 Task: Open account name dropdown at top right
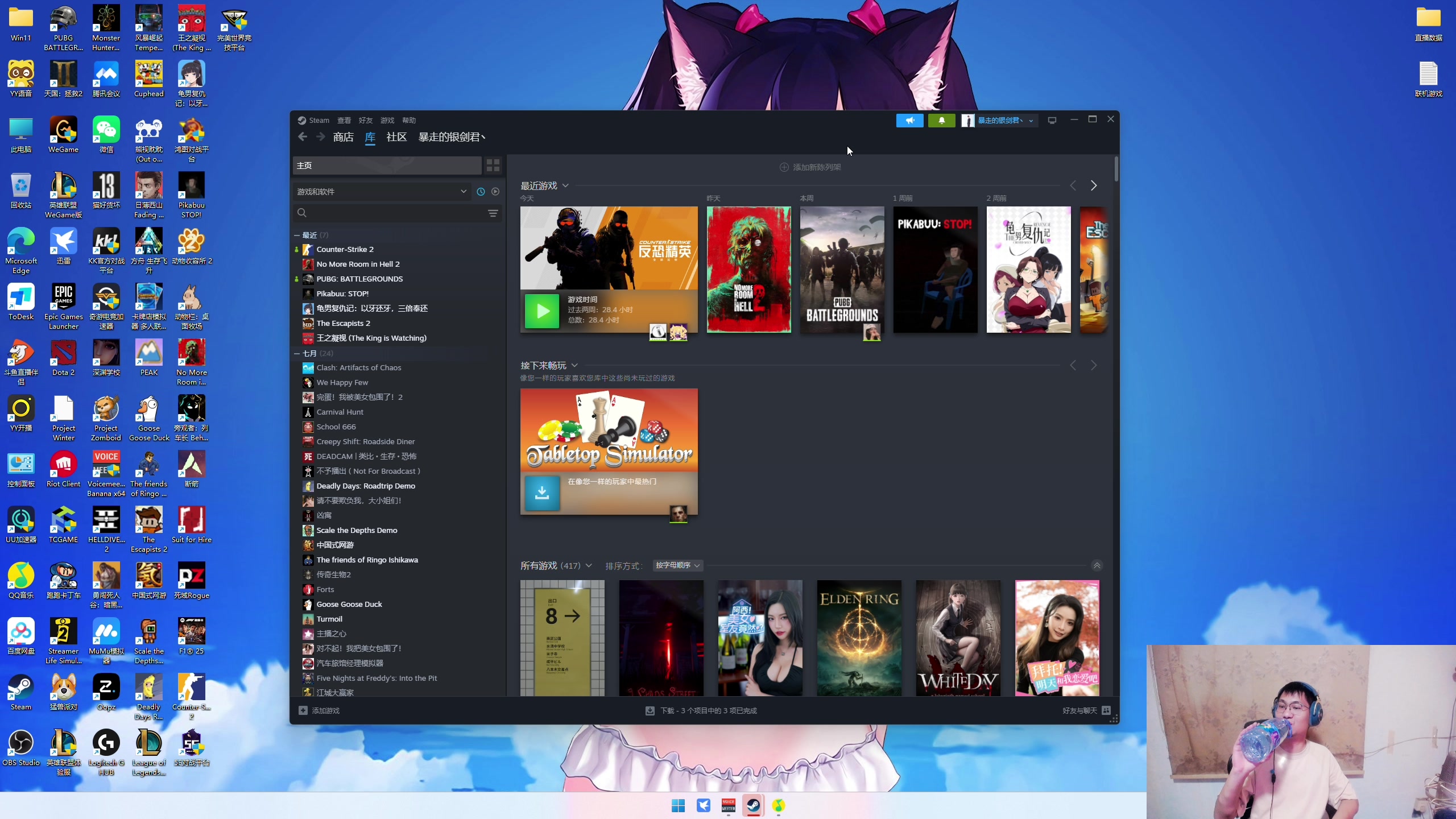click(1000, 120)
